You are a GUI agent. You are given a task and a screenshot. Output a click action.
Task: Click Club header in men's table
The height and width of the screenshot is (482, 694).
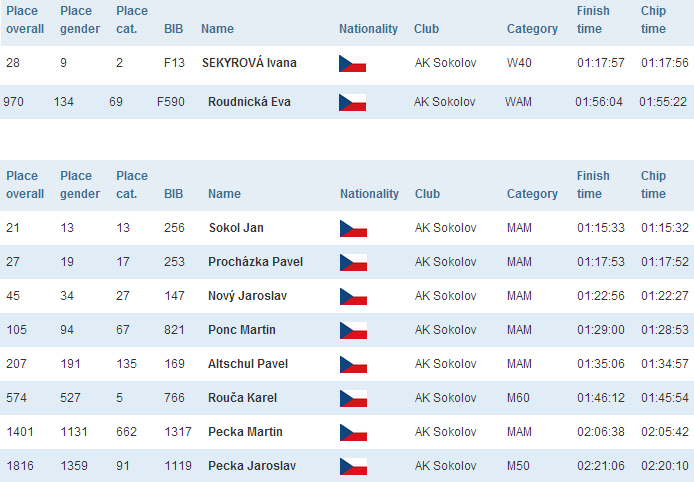coord(427,194)
